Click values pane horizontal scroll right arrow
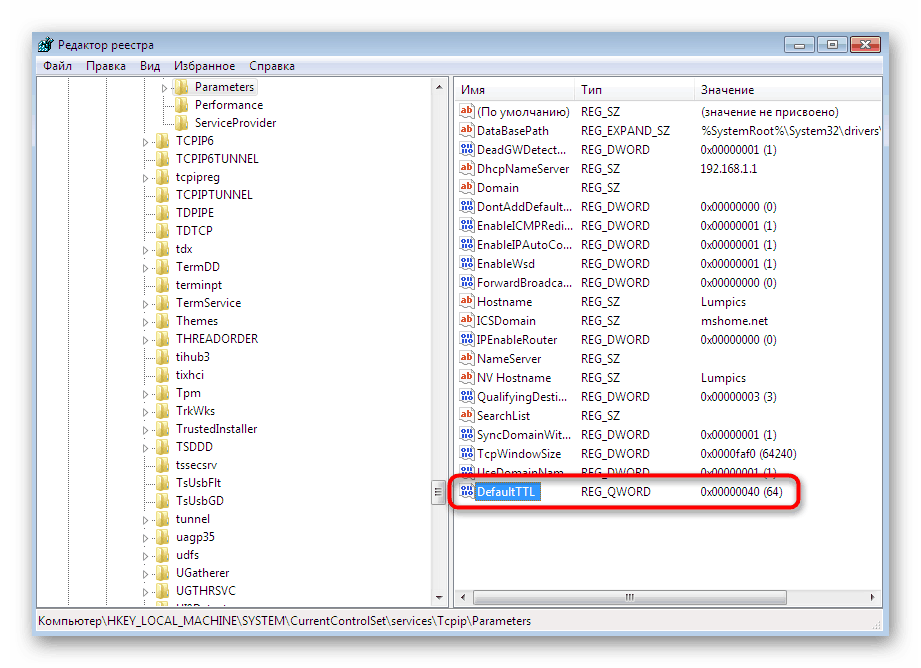Image resolution: width=921 pixels, height=668 pixels. (873, 597)
